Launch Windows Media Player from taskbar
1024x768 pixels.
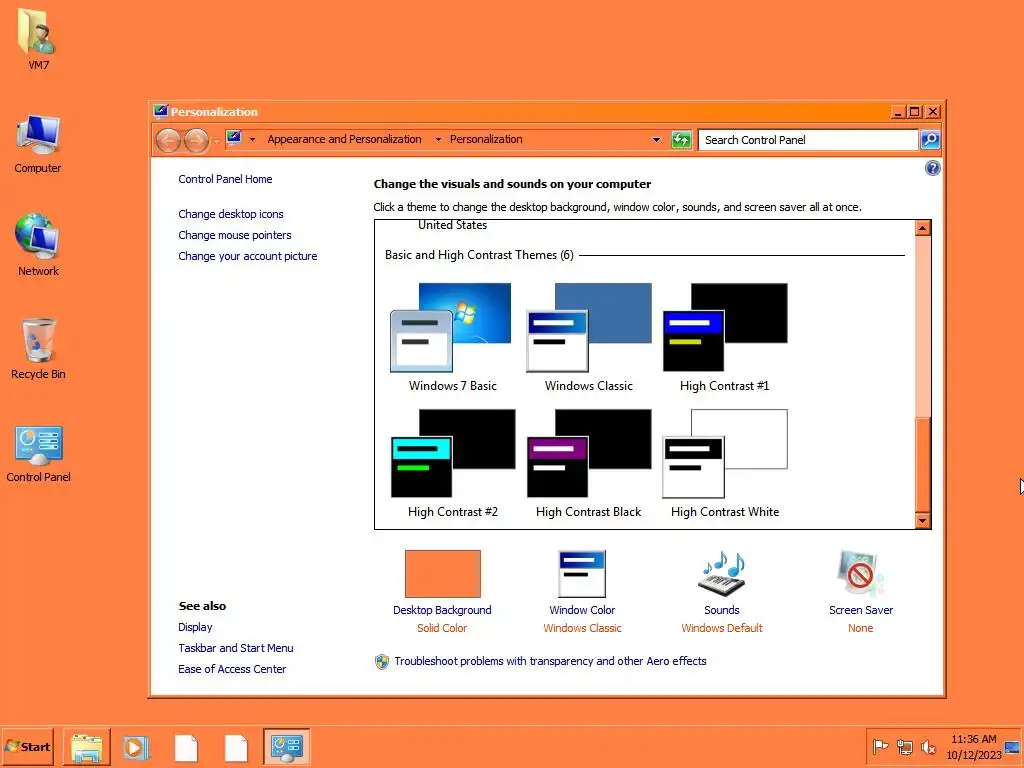pos(136,747)
